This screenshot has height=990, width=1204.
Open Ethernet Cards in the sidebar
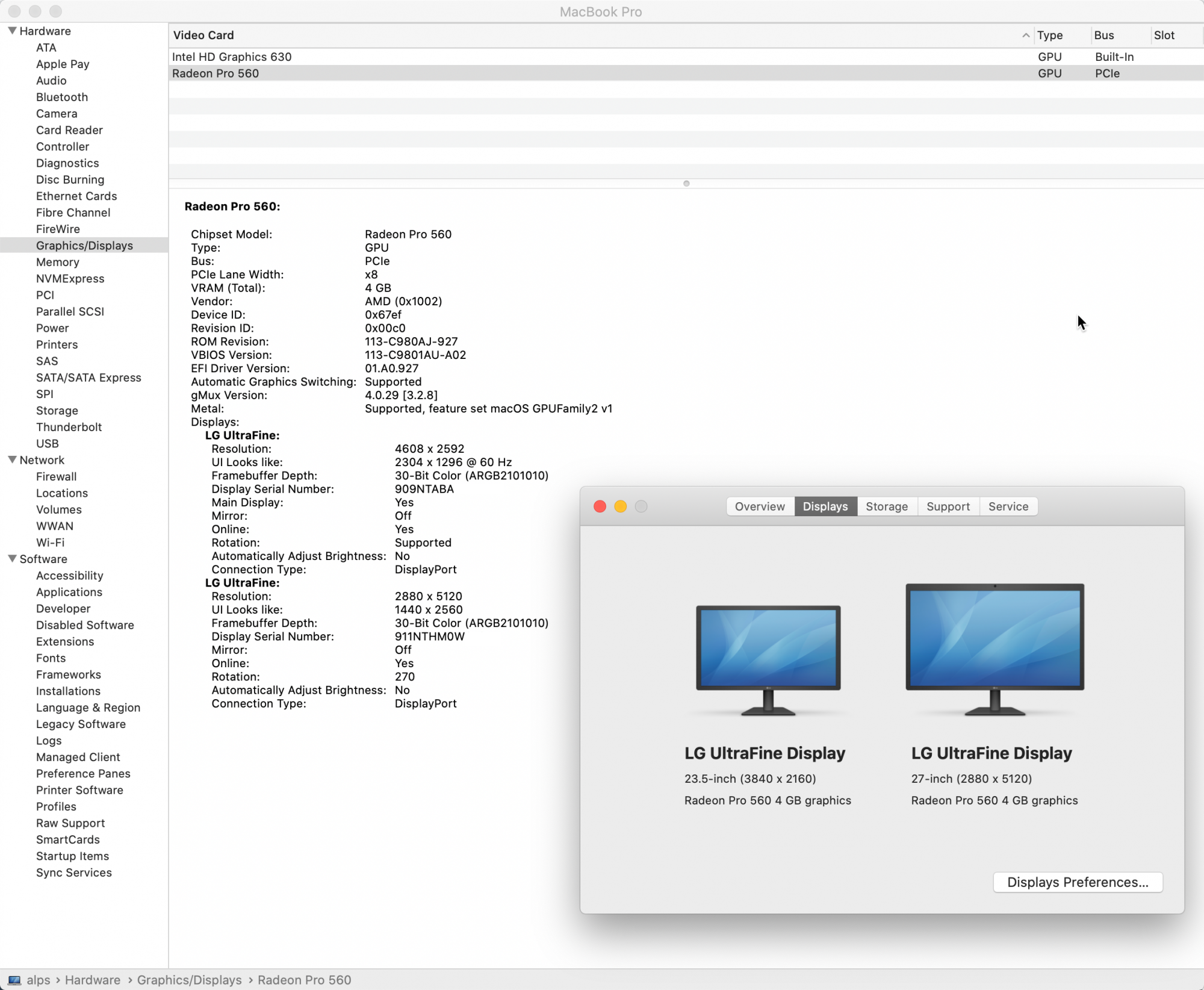click(x=76, y=196)
